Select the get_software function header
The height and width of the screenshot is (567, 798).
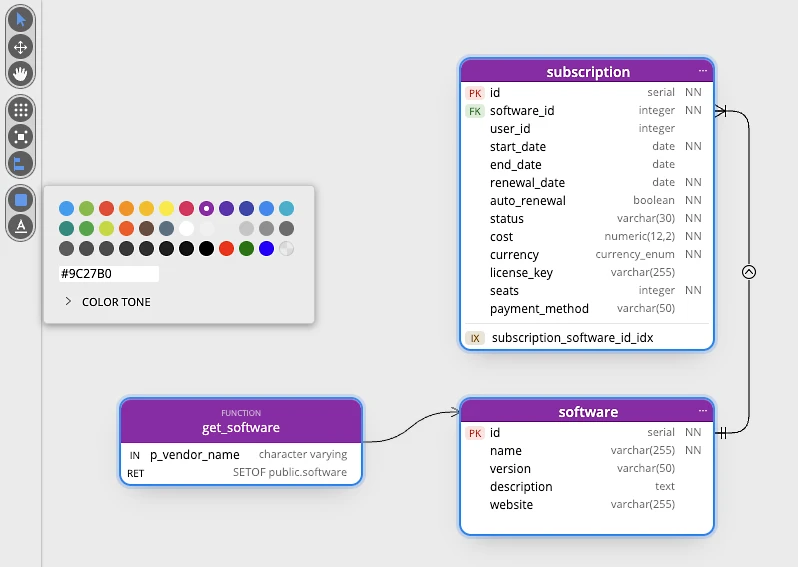241,421
